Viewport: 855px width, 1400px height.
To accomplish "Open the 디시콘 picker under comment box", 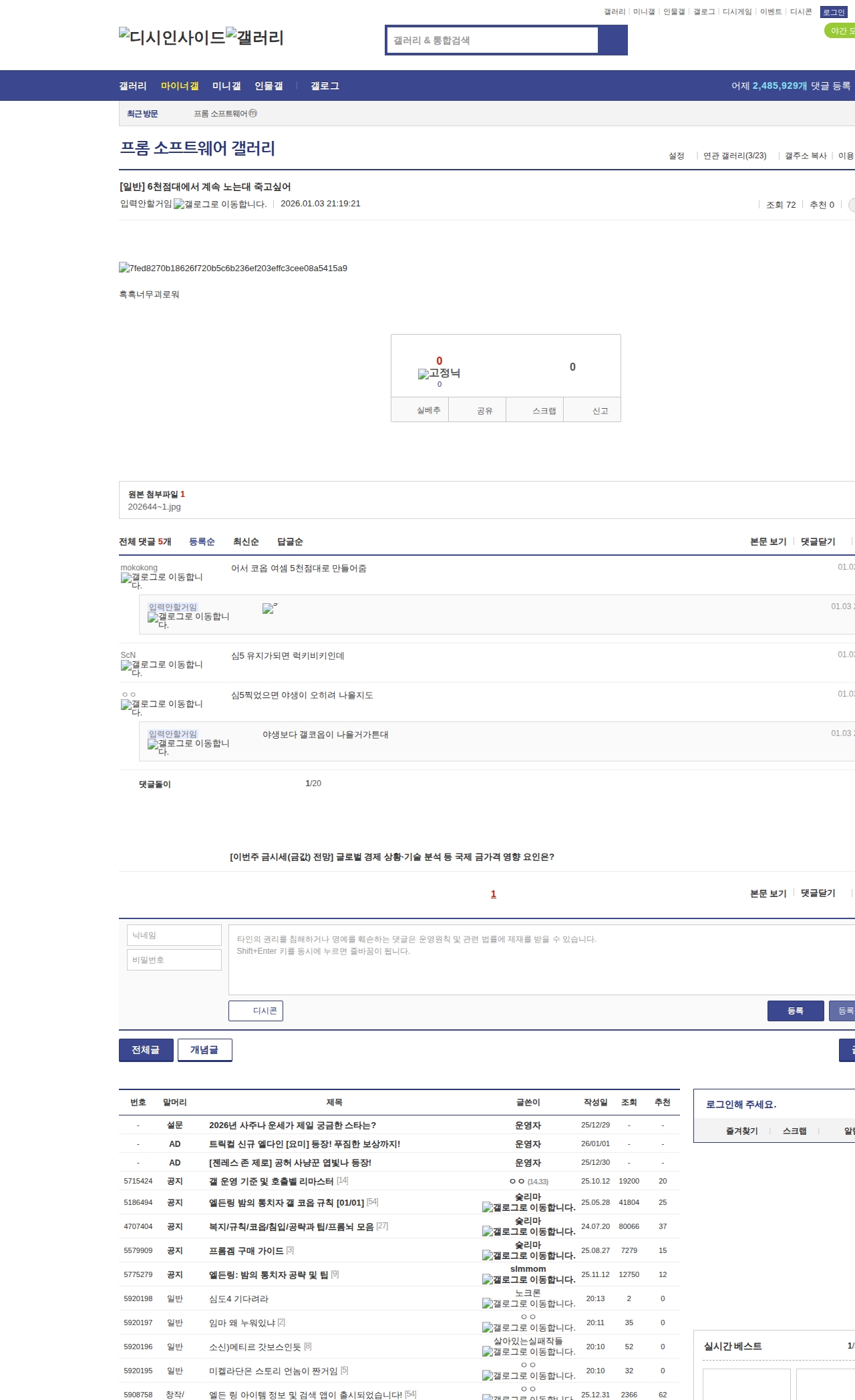I will pyautogui.click(x=256, y=1011).
